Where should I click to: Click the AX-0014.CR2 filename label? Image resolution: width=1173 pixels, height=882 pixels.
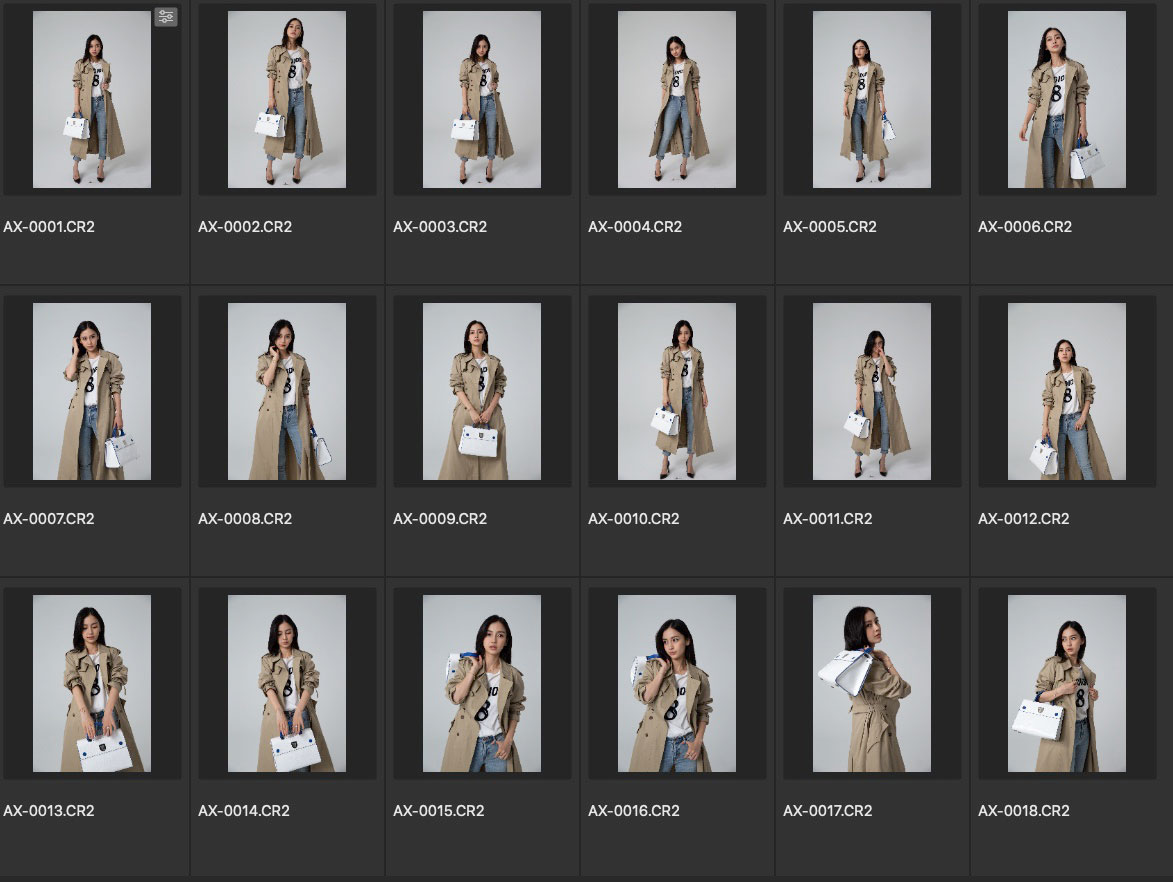click(x=244, y=811)
